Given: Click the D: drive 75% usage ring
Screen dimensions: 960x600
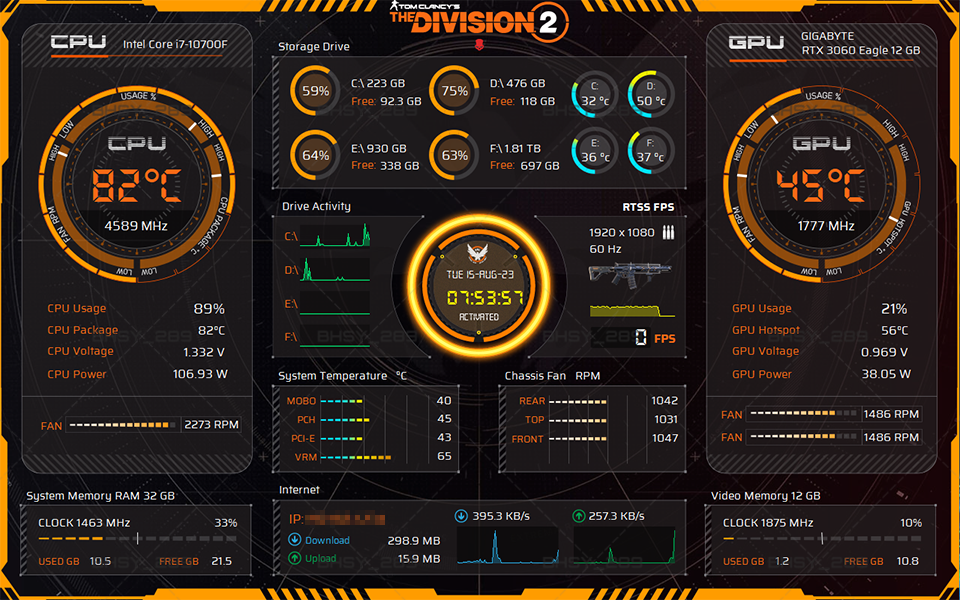Looking at the screenshot, I should pos(454,91).
